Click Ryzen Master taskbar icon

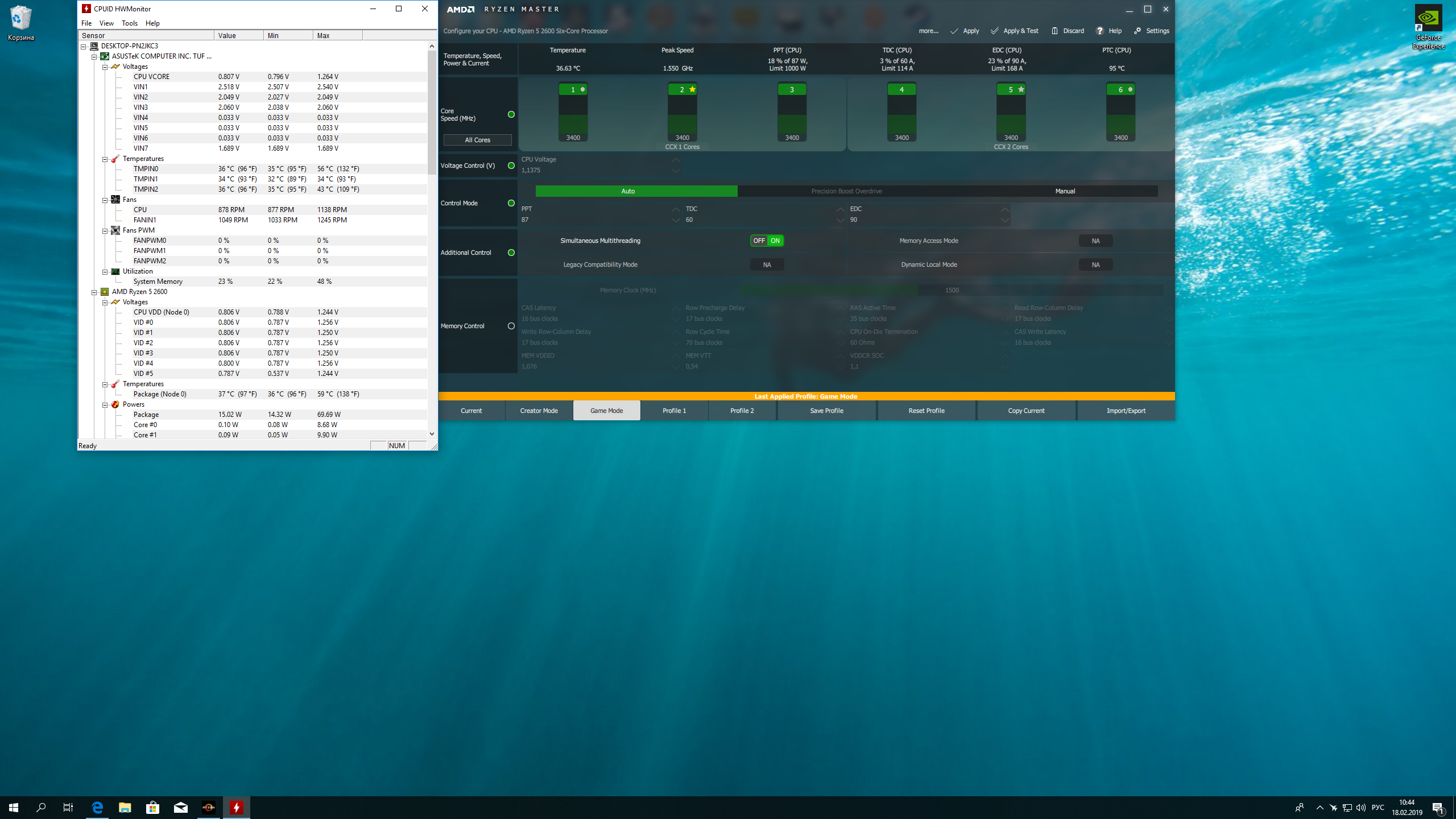point(209,807)
